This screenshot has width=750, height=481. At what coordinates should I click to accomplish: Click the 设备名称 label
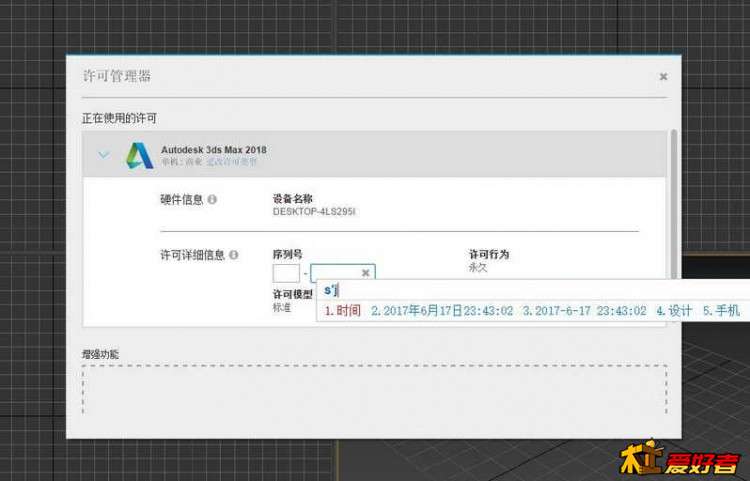click(x=293, y=198)
